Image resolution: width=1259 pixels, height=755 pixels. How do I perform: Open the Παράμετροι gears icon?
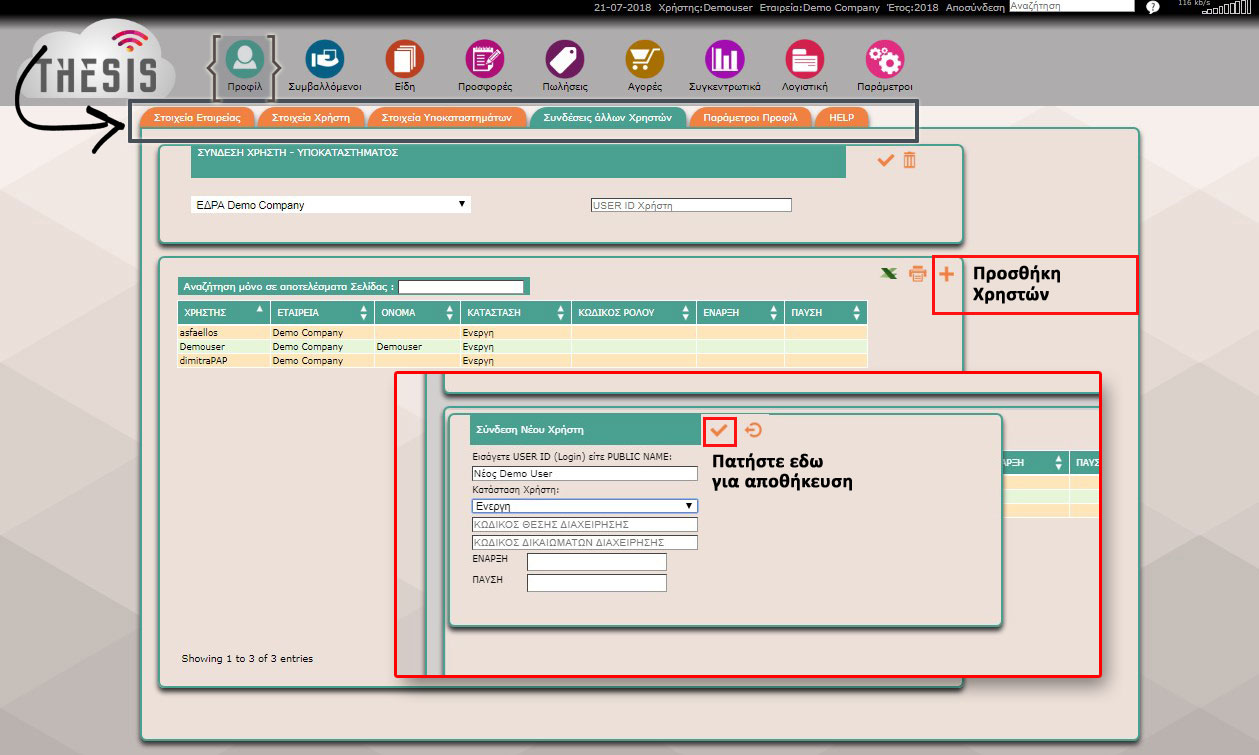pyautogui.click(x=884, y=60)
